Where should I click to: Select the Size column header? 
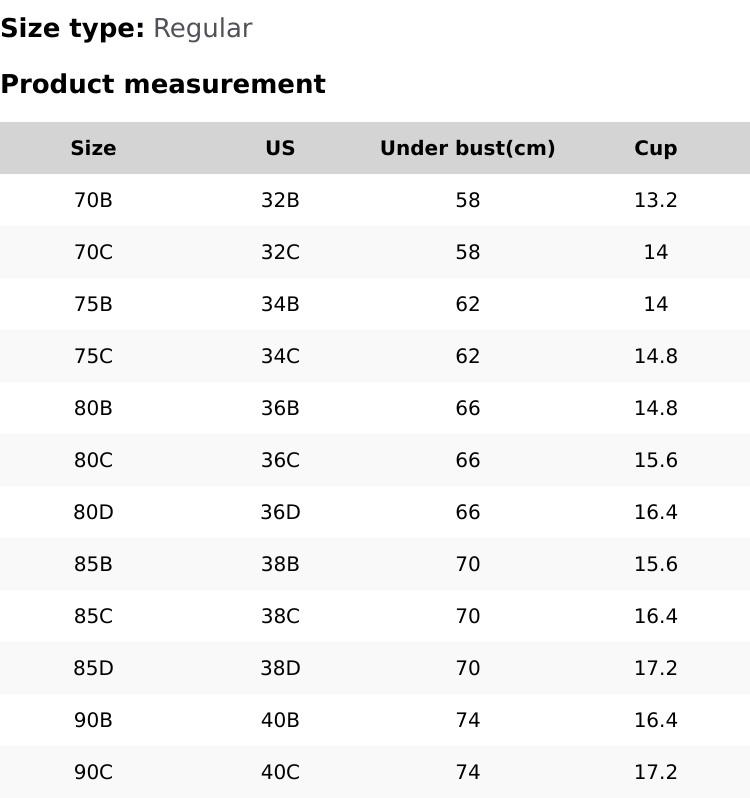(x=93, y=148)
